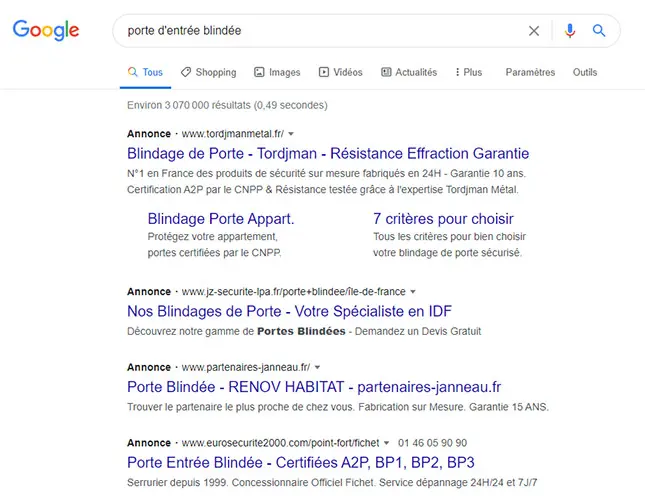The image size is (645, 500).
Task: Expand dropdown arrow next to partenaires-janneau.fr
Action: coord(317,368)
